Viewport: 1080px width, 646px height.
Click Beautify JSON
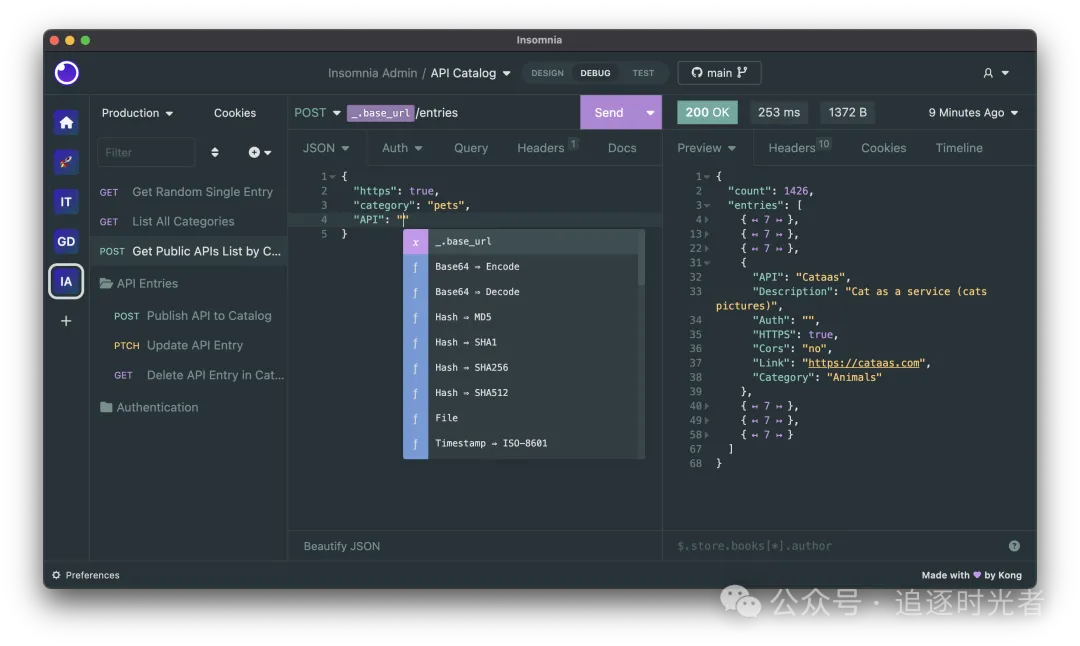point(342,546)
